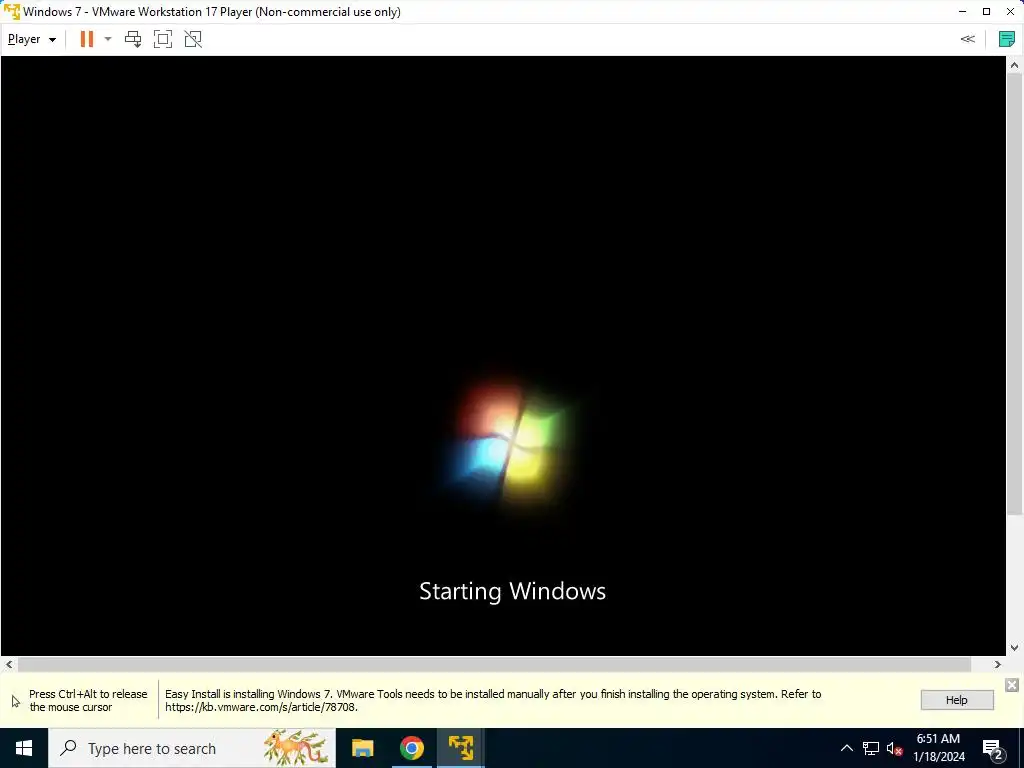Image resolution: width=1024 pixels, height=768 pixels.
Task: Toggle Unity mode icon
Action: tap(193, 39)
